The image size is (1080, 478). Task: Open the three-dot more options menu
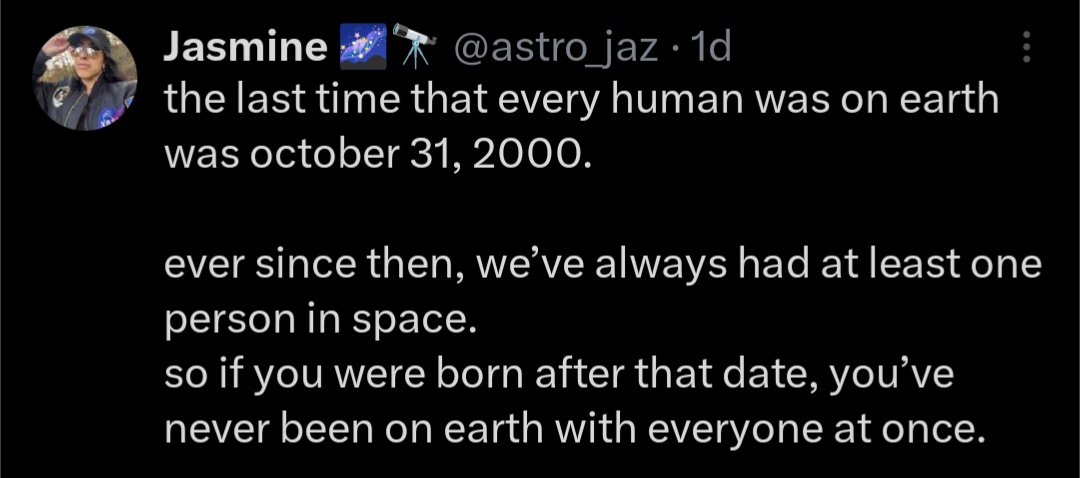pos(1027,48)
